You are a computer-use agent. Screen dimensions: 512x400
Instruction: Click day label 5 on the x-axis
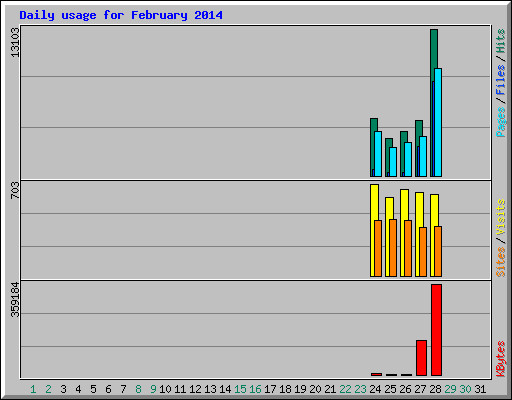(x=93, y=389)
